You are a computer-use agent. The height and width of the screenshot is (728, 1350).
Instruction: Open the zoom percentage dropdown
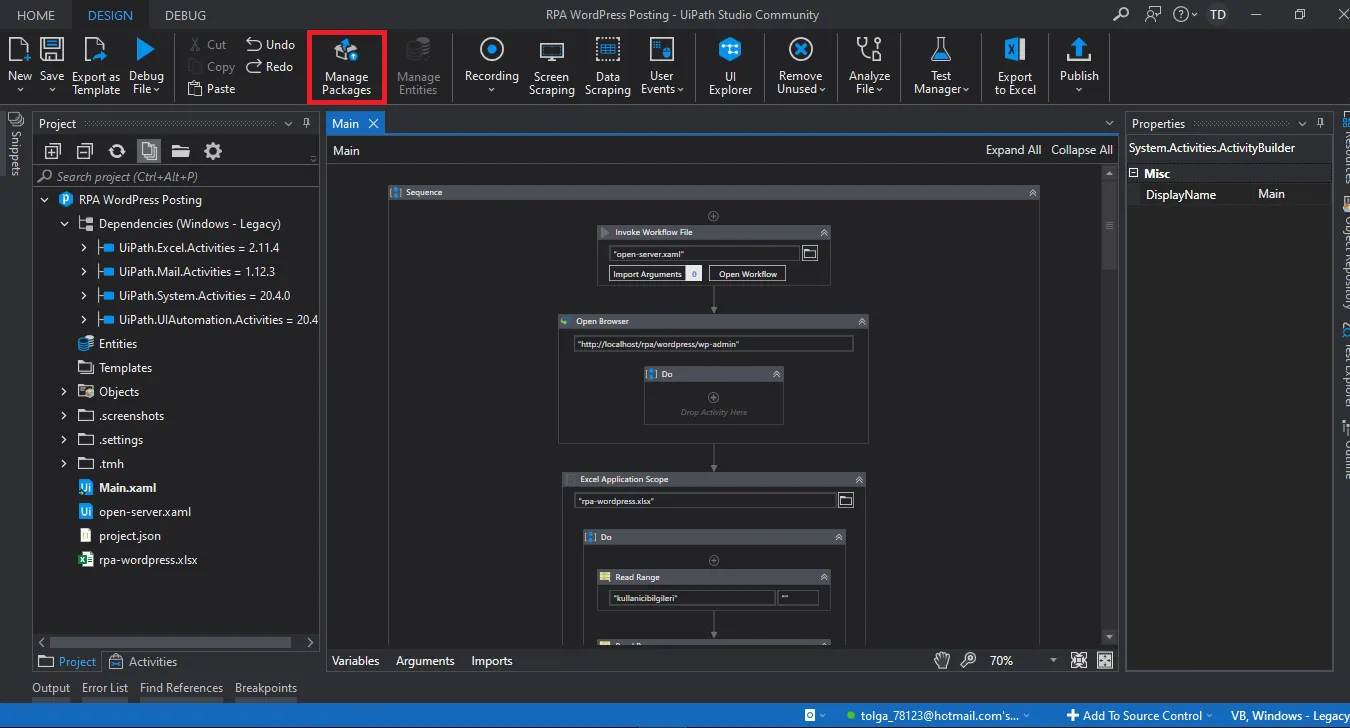click(1052, 661)
